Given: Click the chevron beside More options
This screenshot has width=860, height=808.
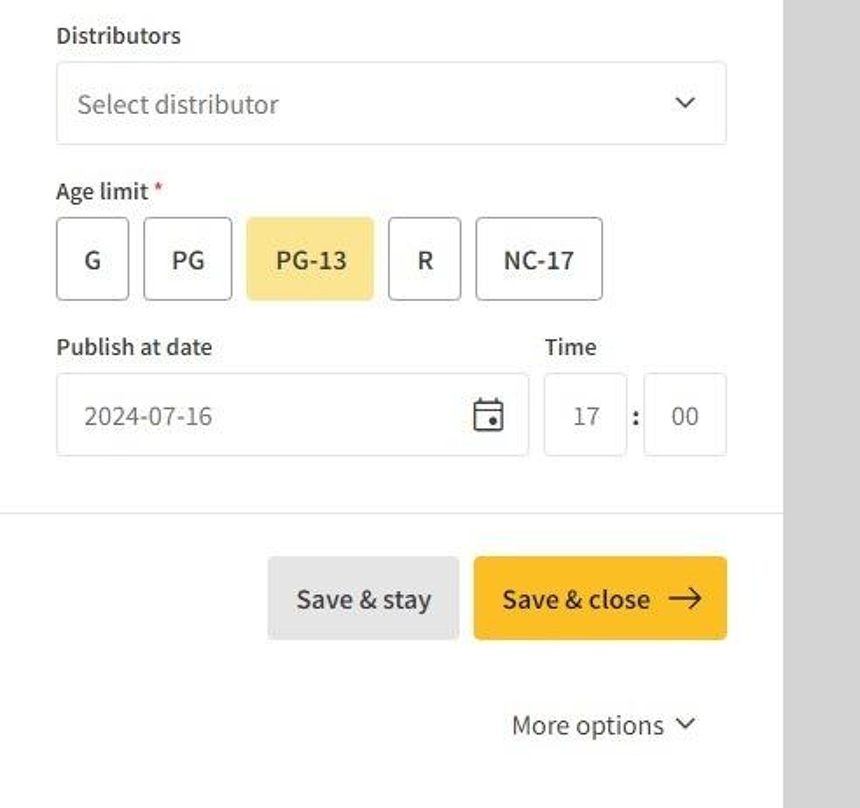Looking at the screenshot, I should (686, 724).
